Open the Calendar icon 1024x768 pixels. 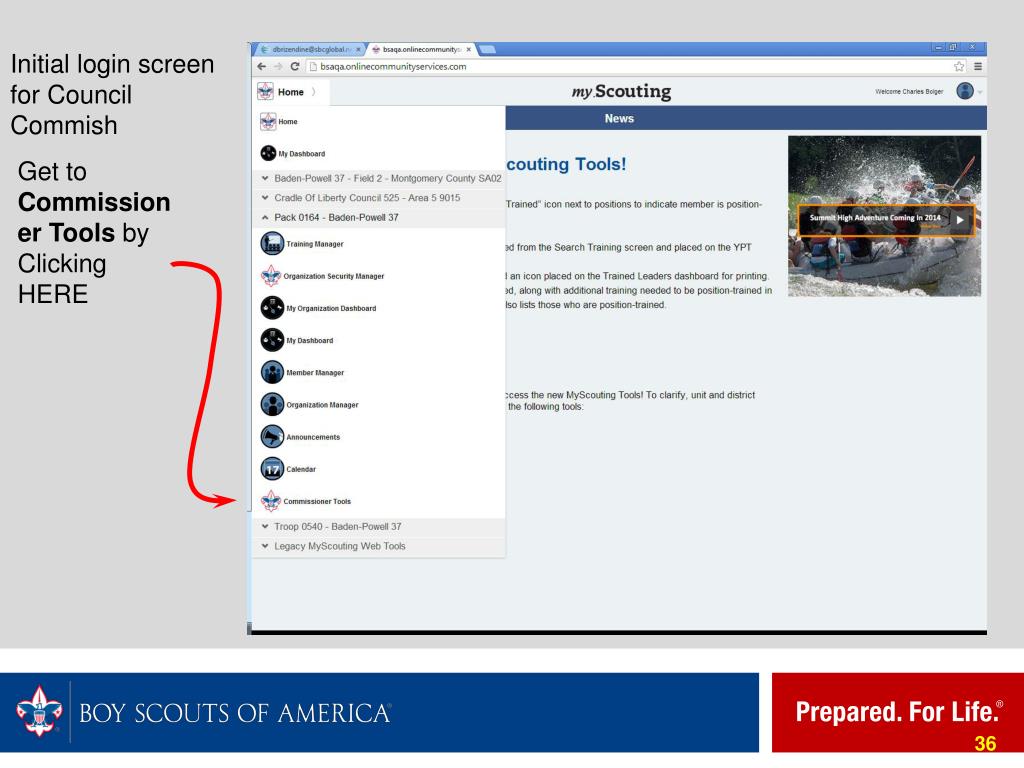click(x=272, y=468)
